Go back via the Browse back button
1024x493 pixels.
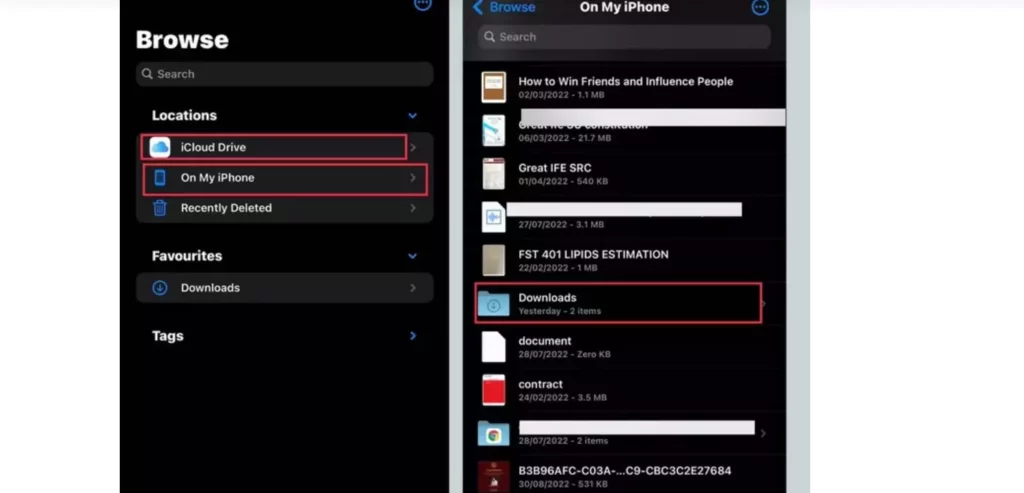pyautogui.click(x=504, y=7)
